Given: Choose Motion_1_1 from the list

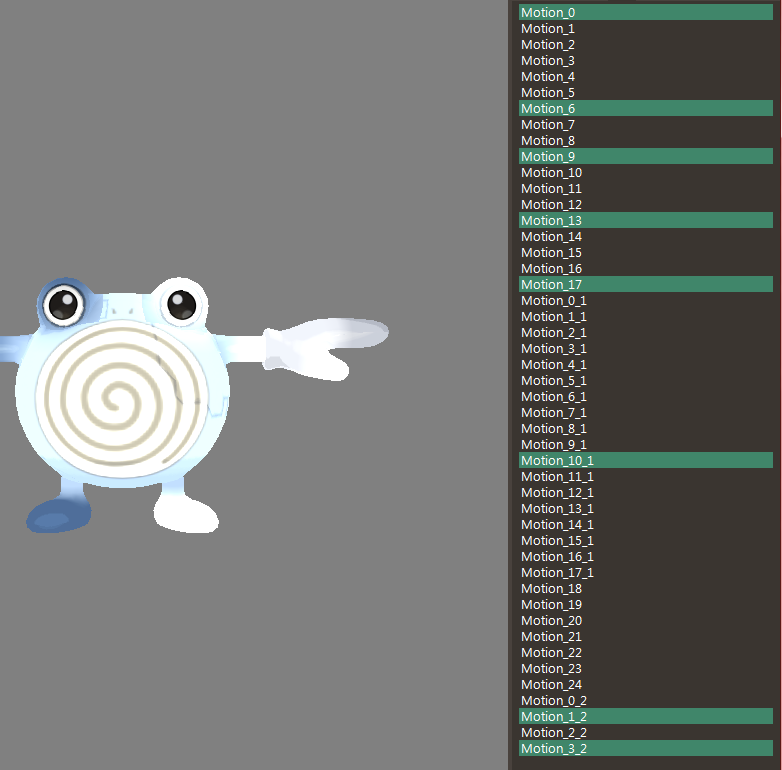Looking at the screenshot, I should [645, 316].
